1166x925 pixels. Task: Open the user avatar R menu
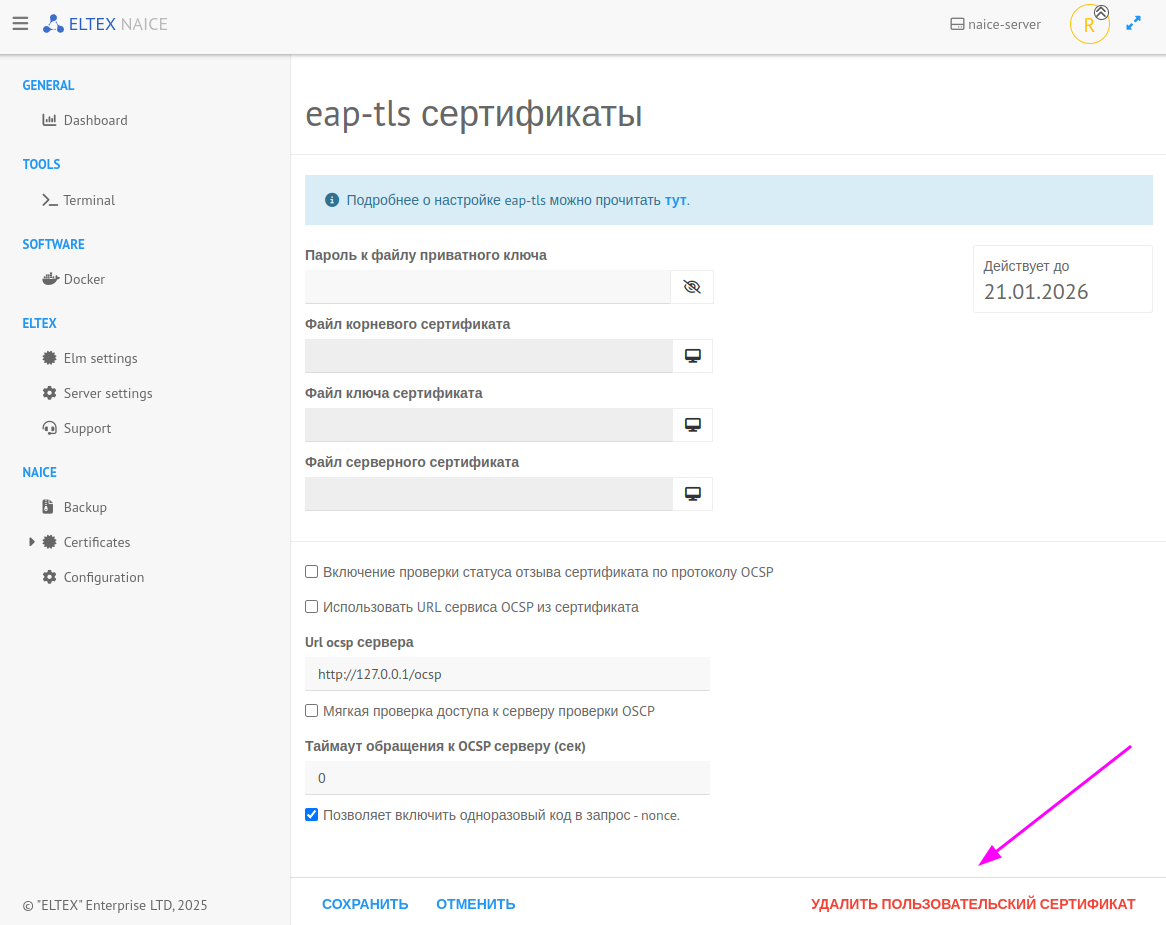pos(1089,26)
